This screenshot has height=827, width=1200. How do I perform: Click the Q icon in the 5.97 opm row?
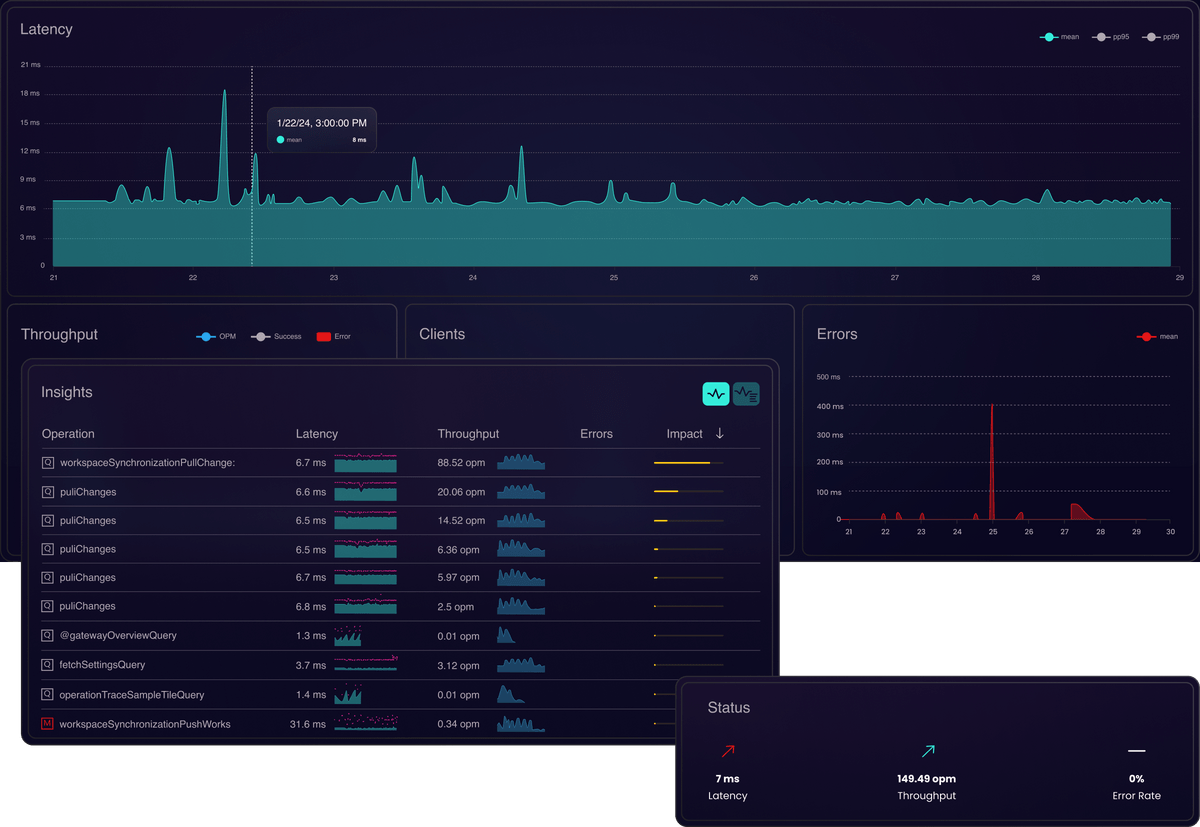click(47, 577)
